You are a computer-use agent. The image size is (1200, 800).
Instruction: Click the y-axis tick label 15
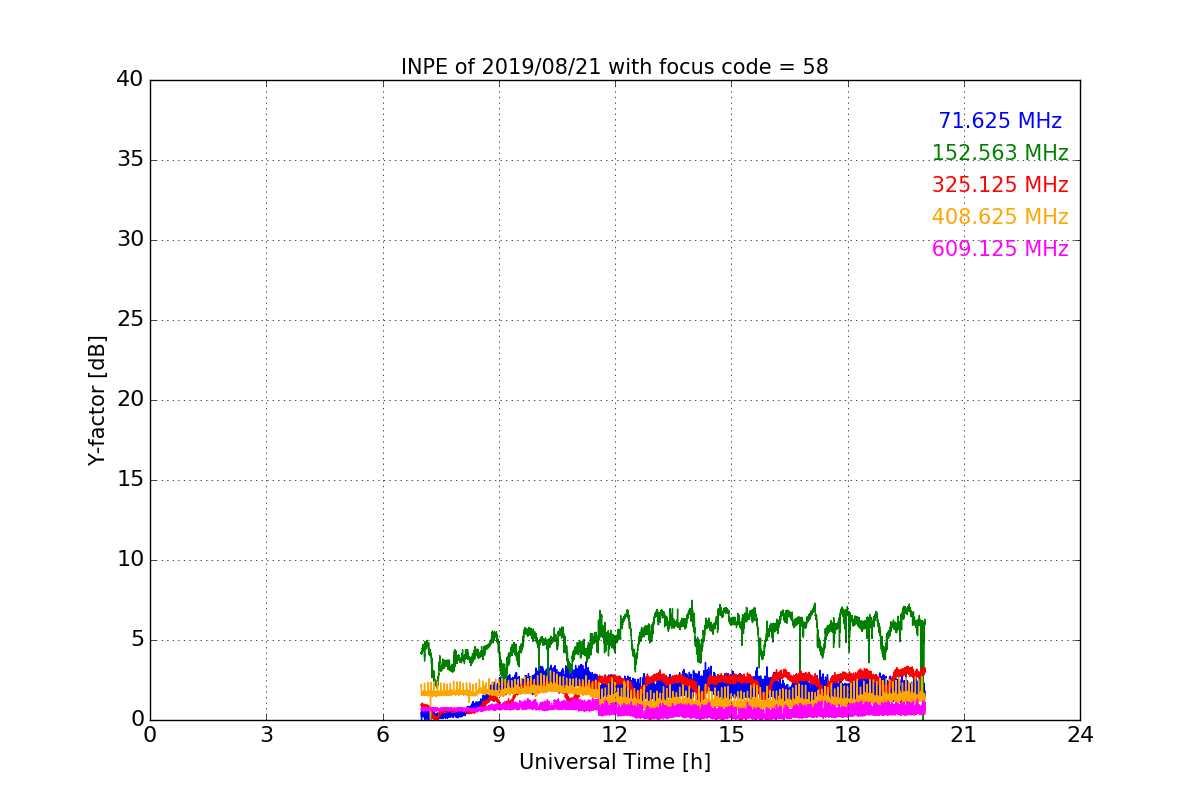pyautogui.click(x=130, y=480)
